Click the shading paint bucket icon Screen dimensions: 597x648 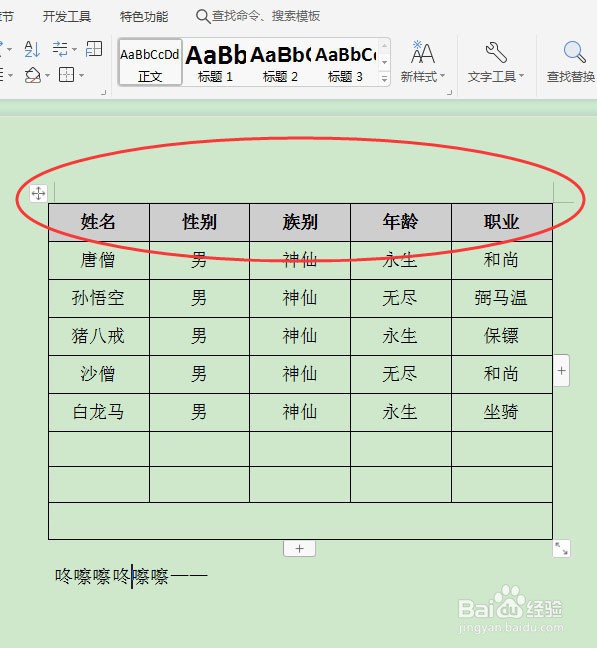point(33,75)
